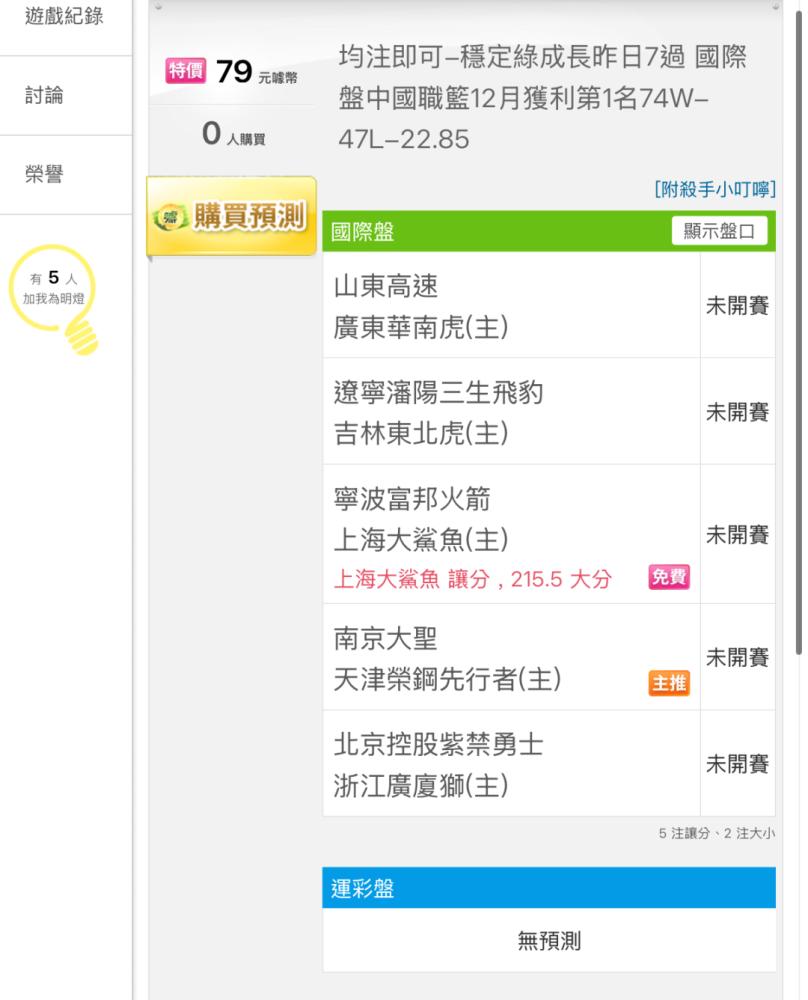Open the 附殺手小叮嚀 link

pos(715,189)
